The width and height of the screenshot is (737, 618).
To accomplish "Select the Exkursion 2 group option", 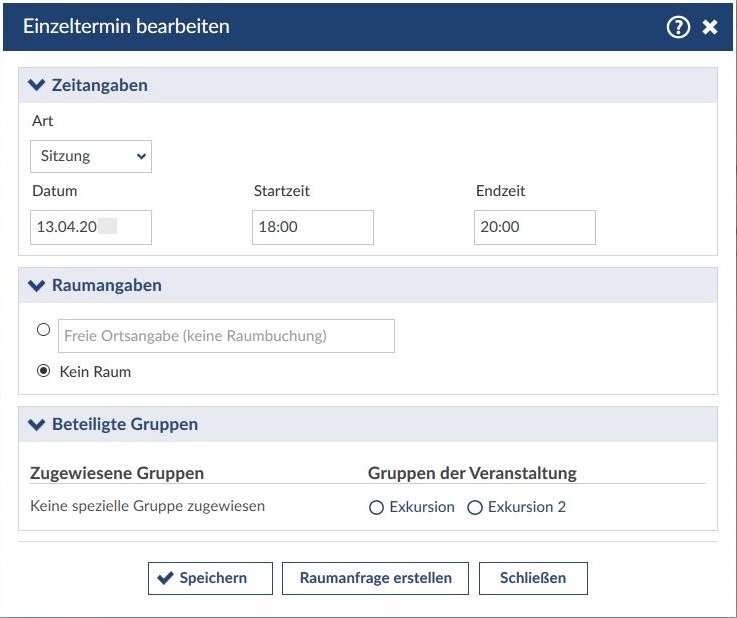I will (x=475, y=508).
